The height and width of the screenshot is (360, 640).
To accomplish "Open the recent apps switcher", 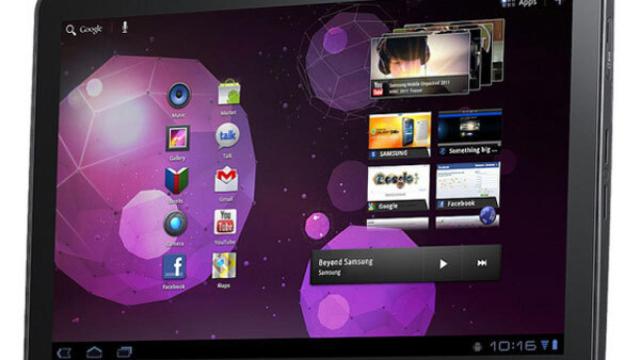I will pos(124,351).
